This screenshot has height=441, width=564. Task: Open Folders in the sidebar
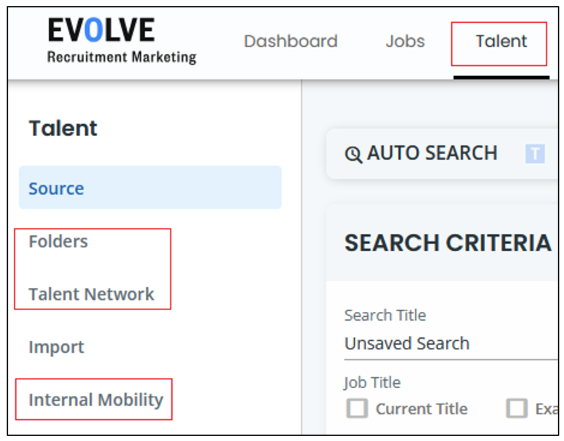[x=58, y=241]
